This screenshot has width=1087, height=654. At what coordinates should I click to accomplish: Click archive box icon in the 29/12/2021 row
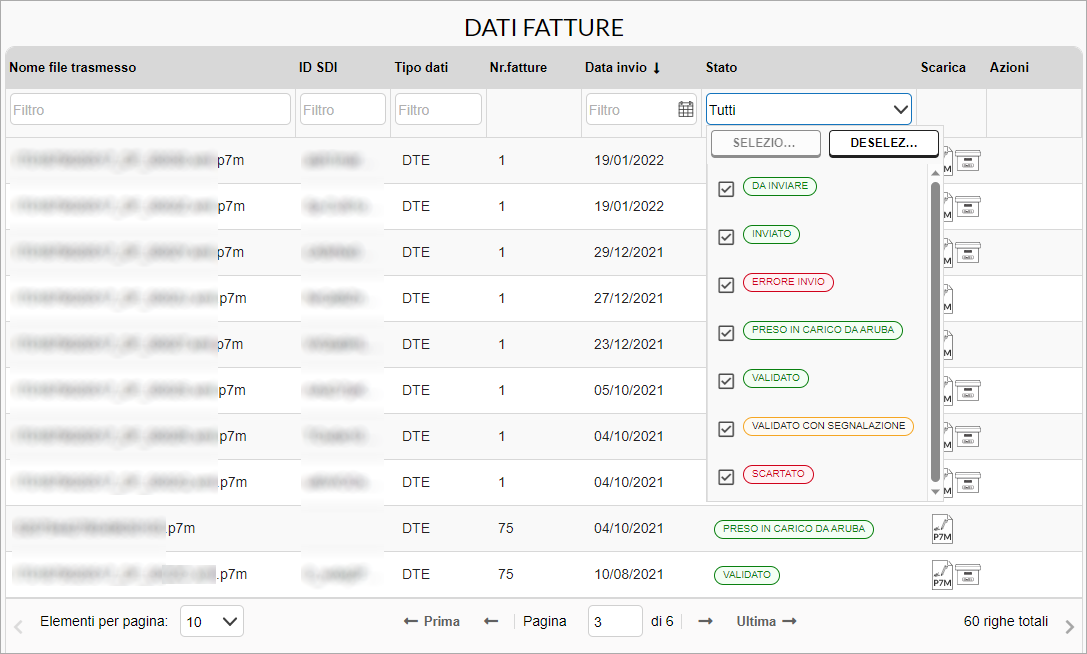968,253
